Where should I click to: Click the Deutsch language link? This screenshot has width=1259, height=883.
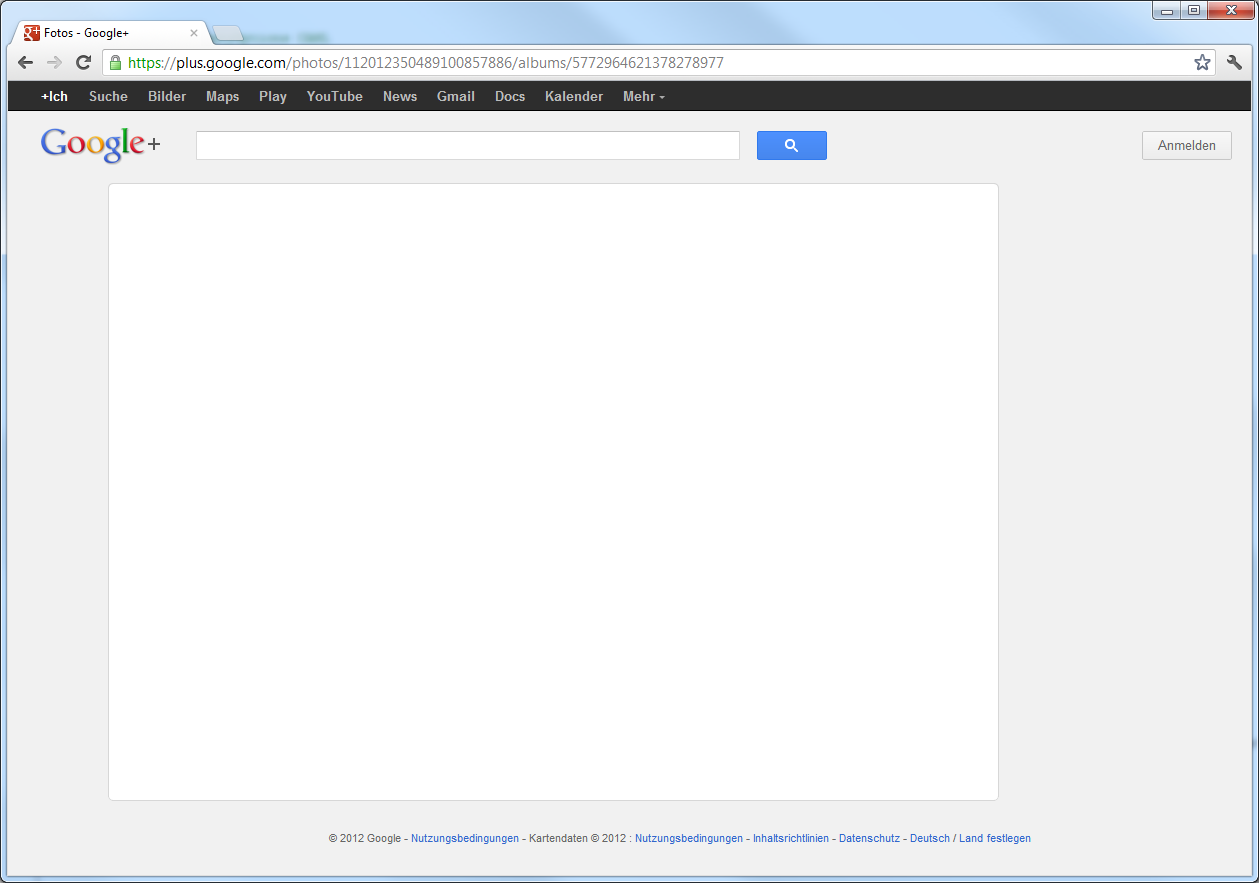tap(930, 839)
